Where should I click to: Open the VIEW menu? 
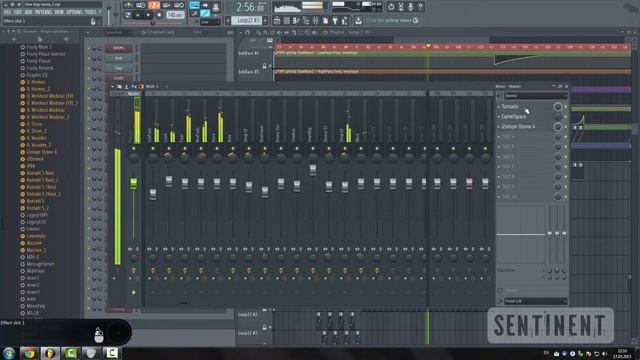[x=59, y=12]
